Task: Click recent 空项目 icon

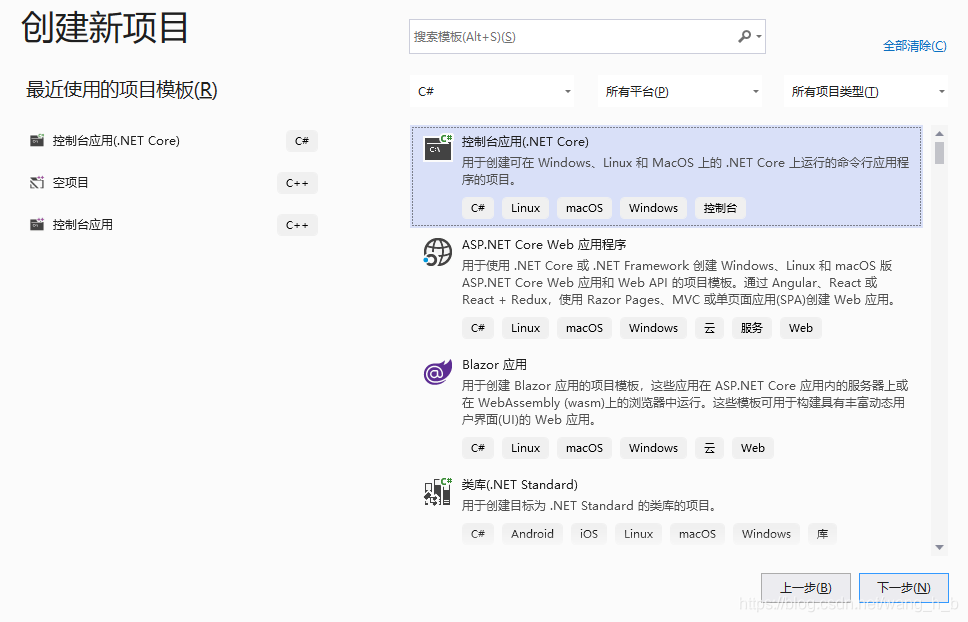Action: click(x=37, y=183)
